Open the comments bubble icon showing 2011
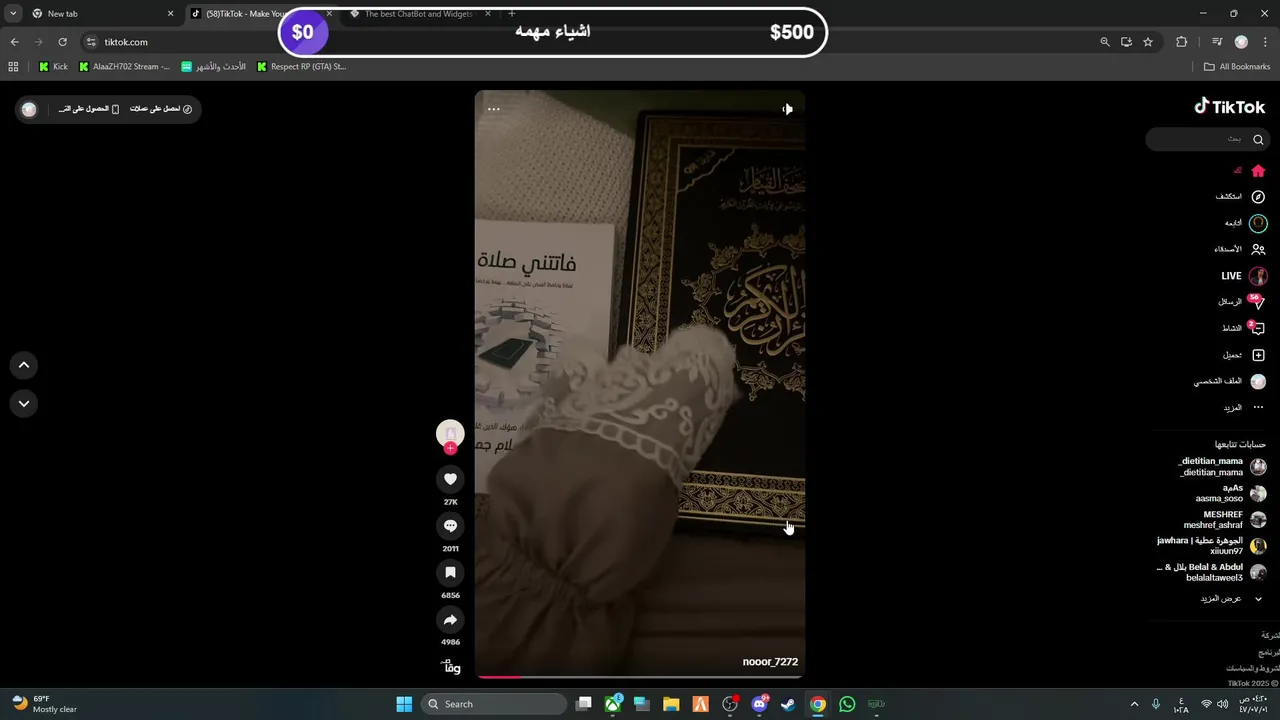 pos(450,526)
